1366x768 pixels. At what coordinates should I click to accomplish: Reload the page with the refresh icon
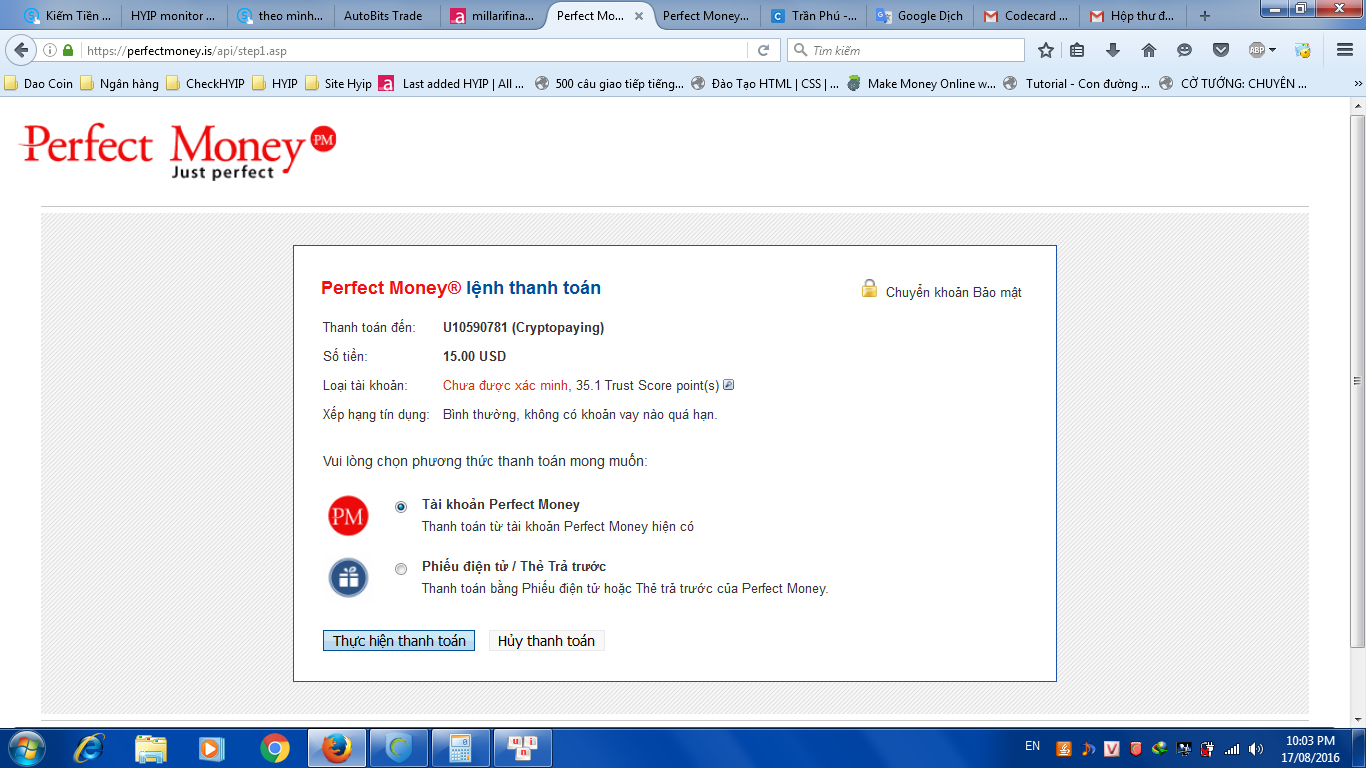(x=763, y=50)
